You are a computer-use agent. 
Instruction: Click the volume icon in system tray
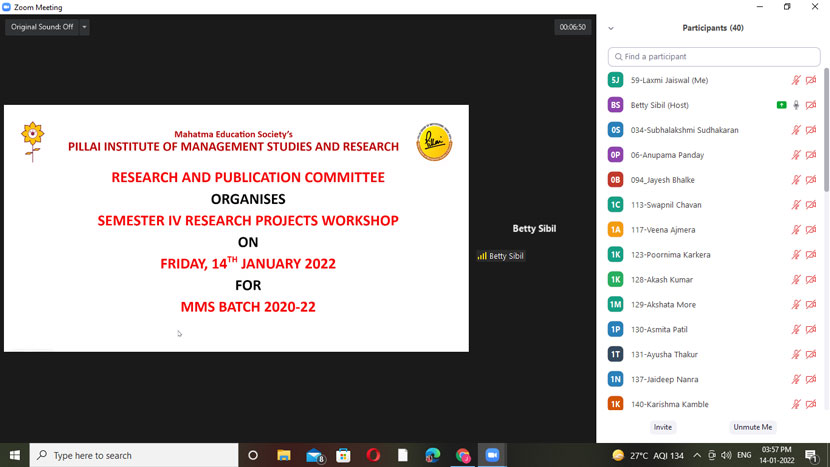pyautogui.click(x=726, y=455)
